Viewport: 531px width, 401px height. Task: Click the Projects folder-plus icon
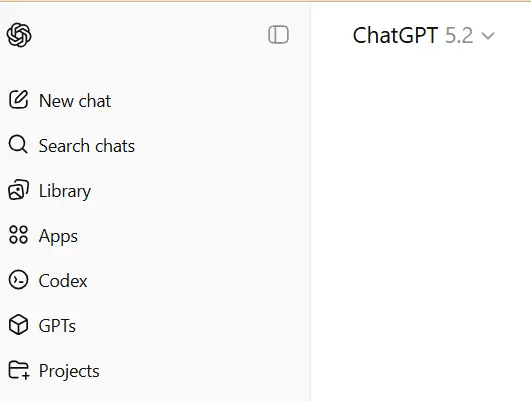[19, 370]
